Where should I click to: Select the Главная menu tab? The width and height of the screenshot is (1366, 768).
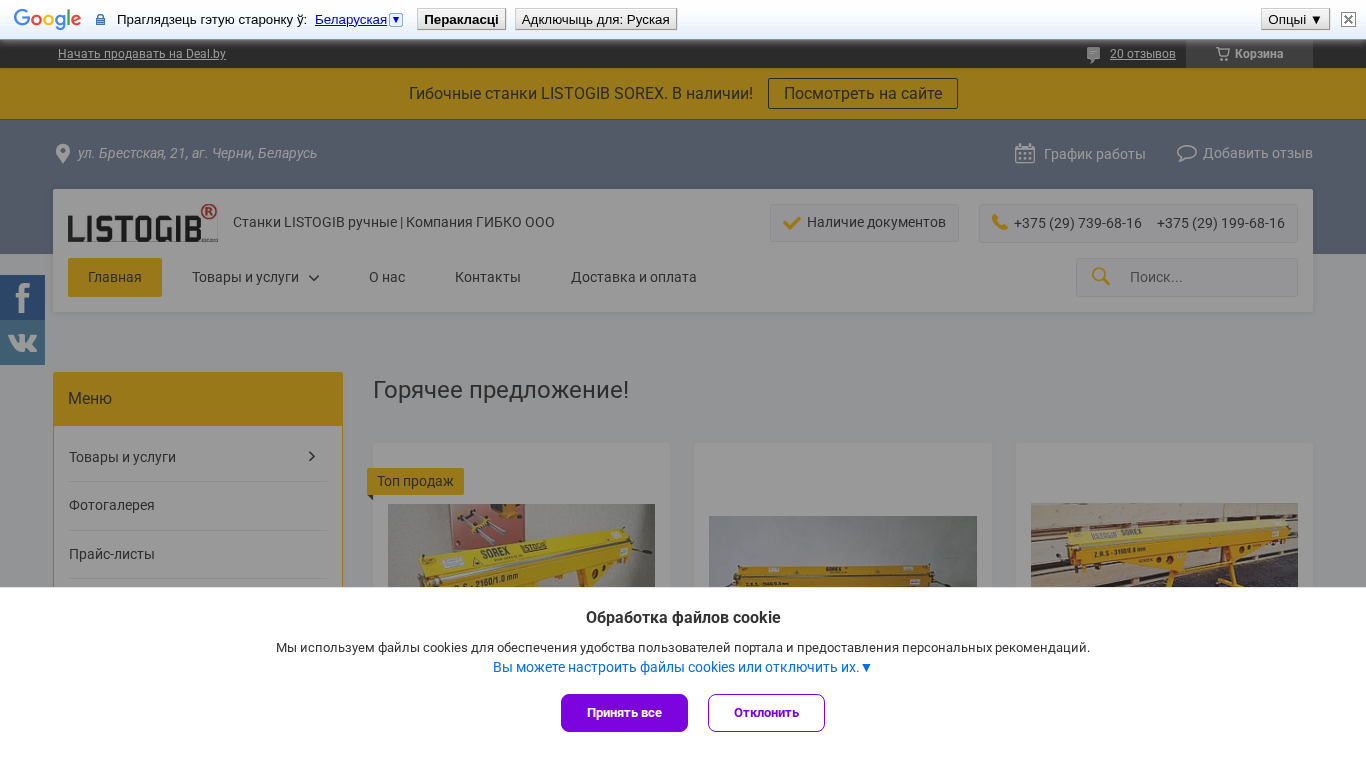coord(115,277)
